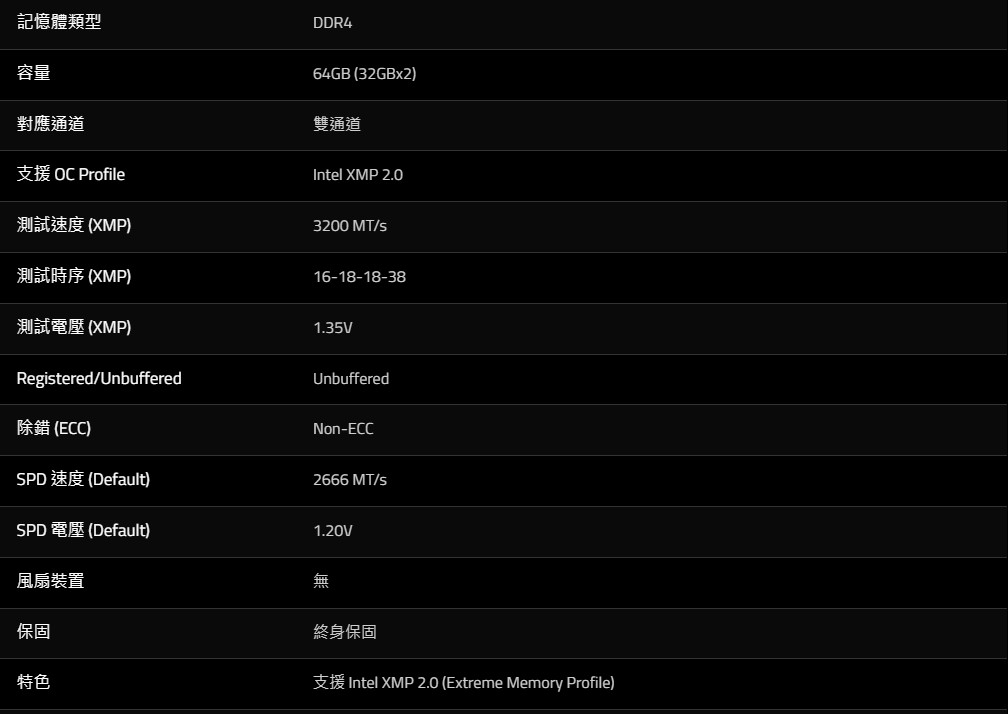Click the 64GB (32GBx2) capacity value

[364, 74]
